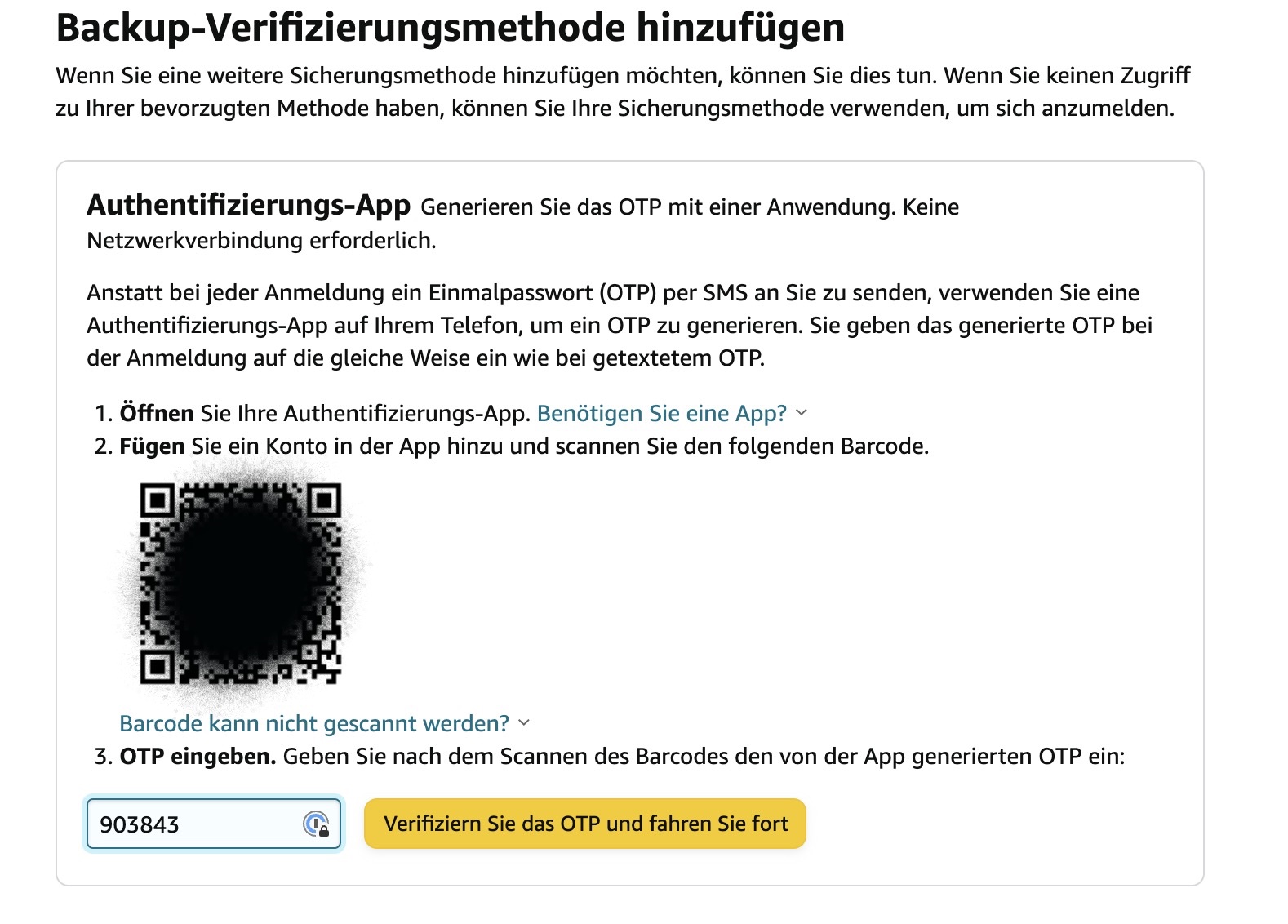
Task: Click paragraph starting "Anstatt bei jeder Anmeldung"
Action: [620, 326]
